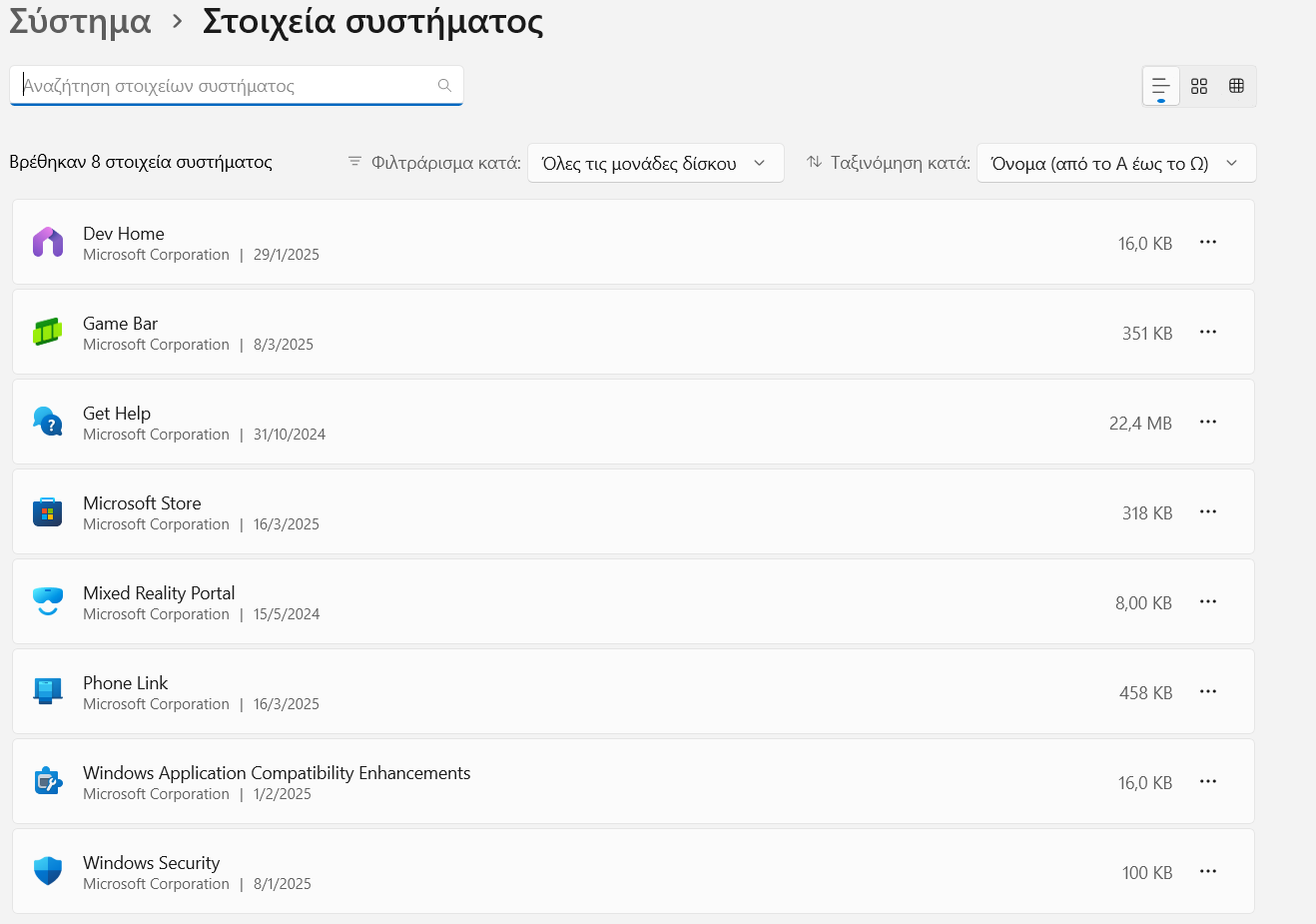Open more options for Mixed Reality Portal

[x=1208, y=601]
